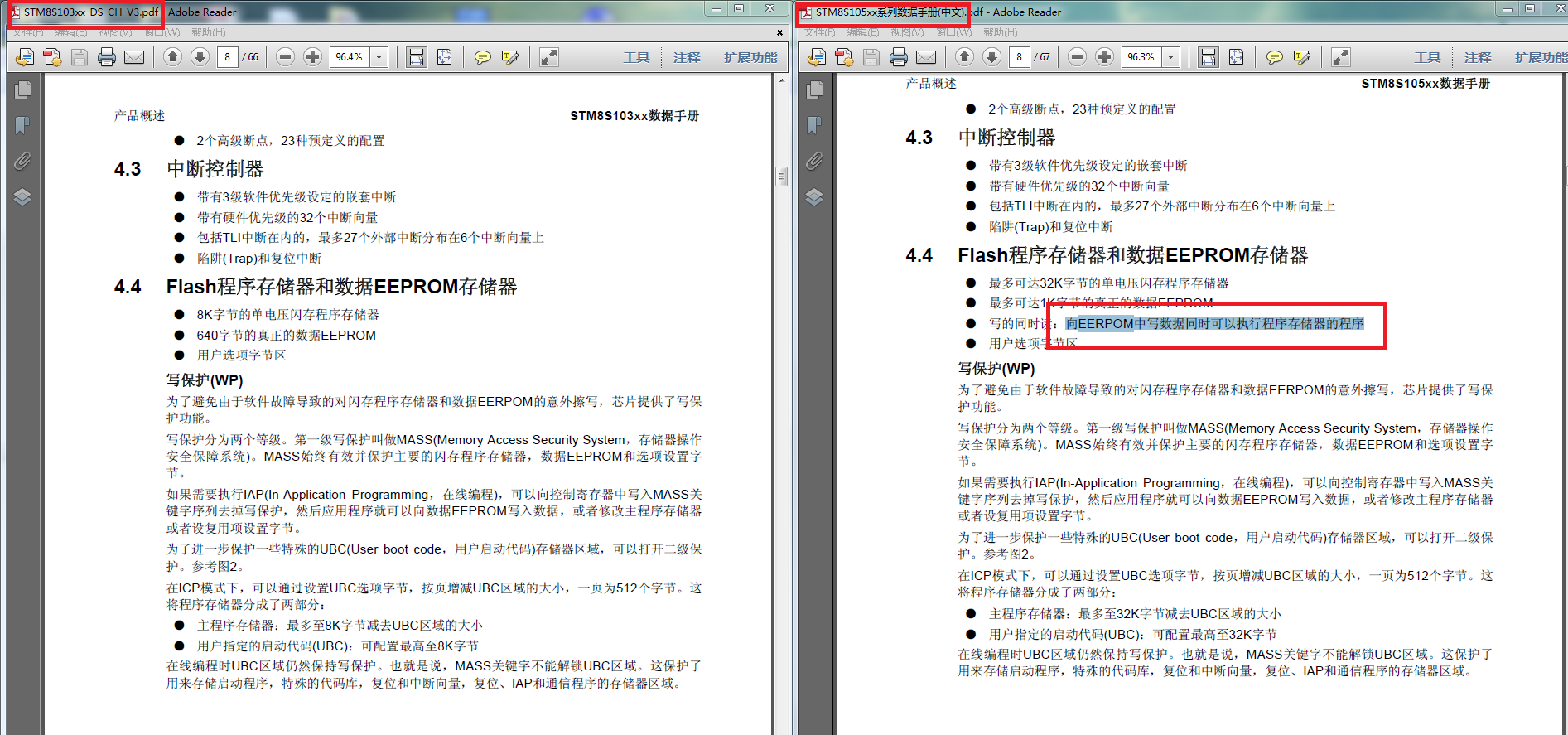The image size is (1568, 735).
Task: Open 编辑(E) menu in STM8S105 window
Action: [x=863, y=32]
